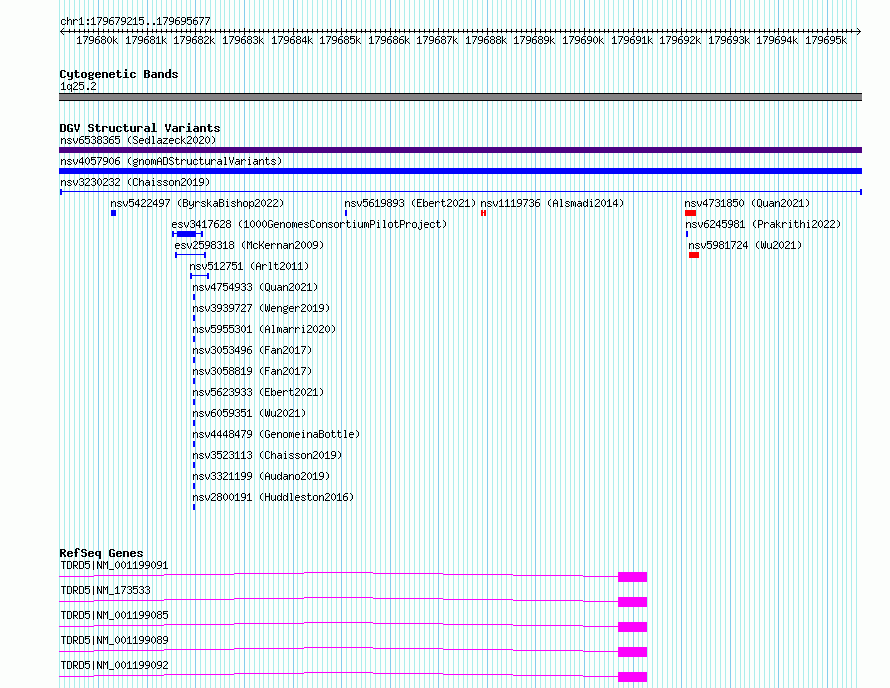Open TDRD5|NM_001199091 transcript label
This screenshot has height=688, width=890.
pos(114,565)
